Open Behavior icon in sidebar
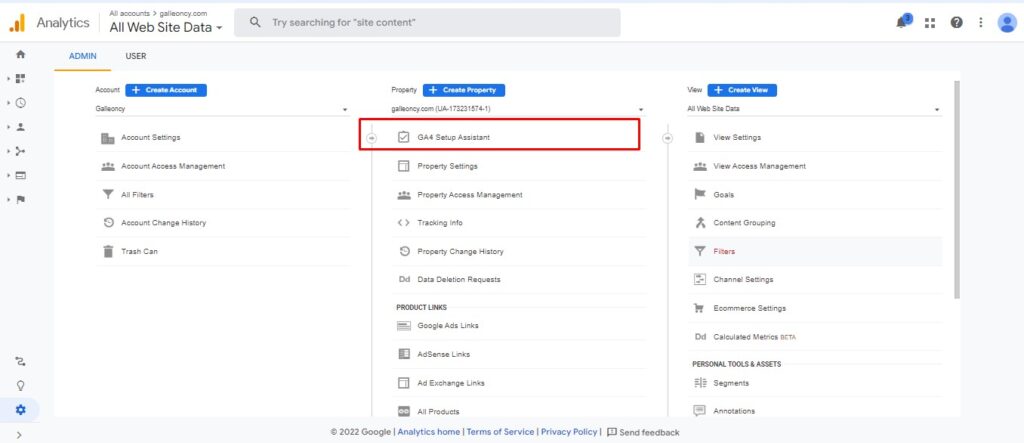The image size is (1024, 443). [20, 175]
